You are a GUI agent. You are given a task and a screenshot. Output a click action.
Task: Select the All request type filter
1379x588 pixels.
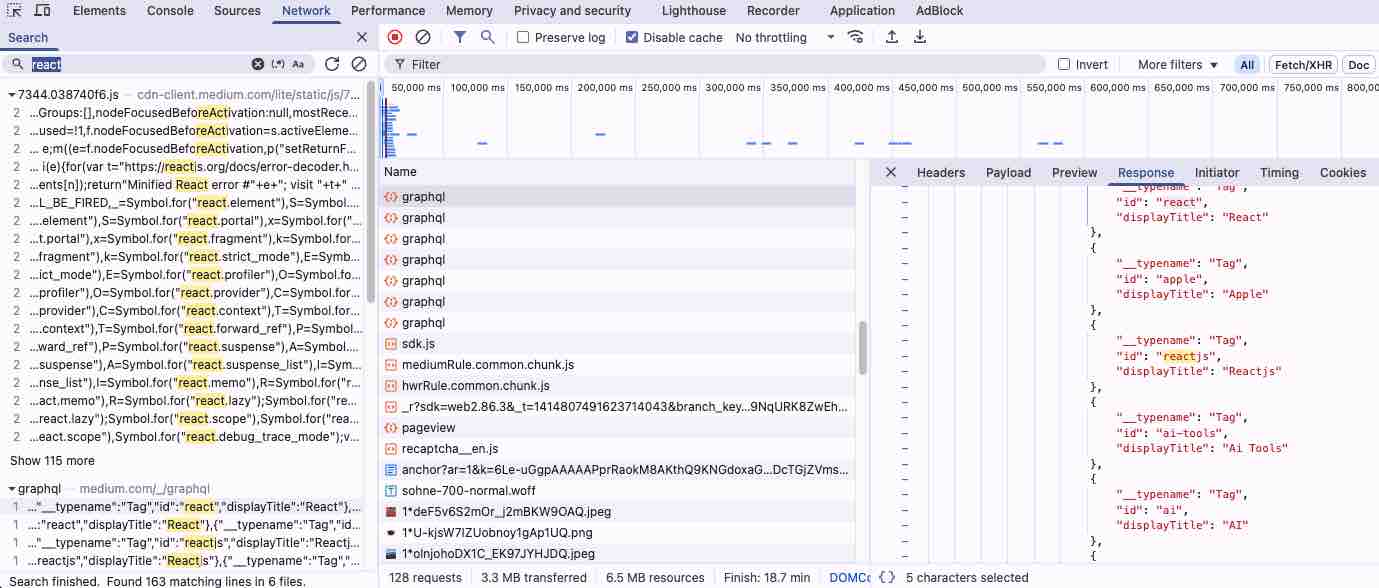(x=1247, y=64)
